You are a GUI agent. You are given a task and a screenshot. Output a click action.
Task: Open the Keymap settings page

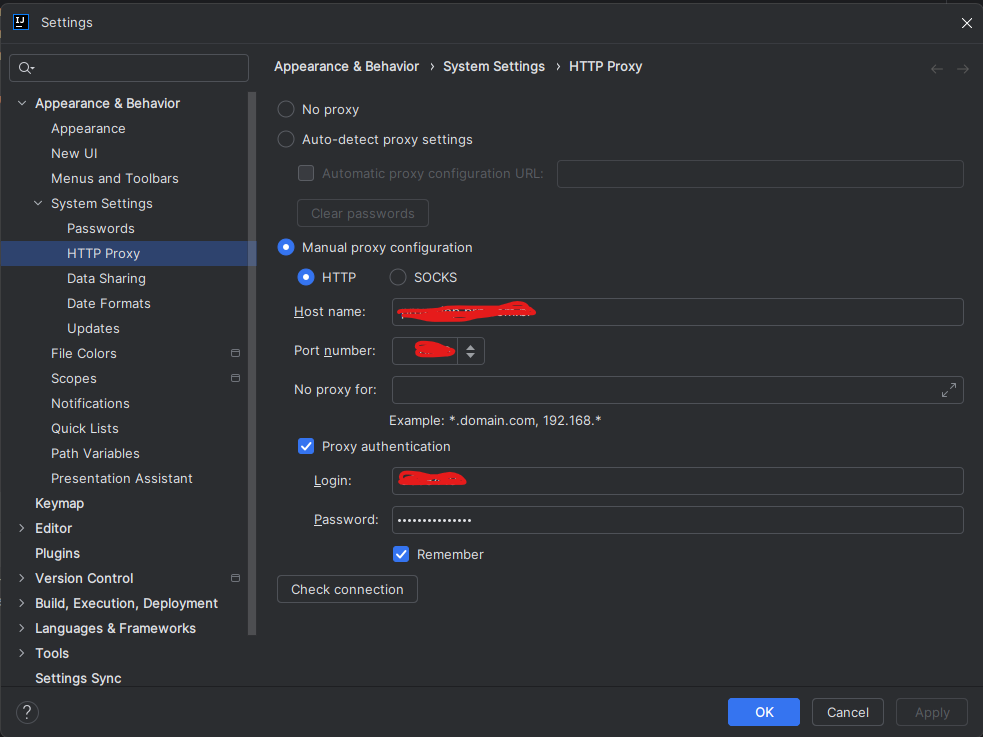tap(59, 503)
